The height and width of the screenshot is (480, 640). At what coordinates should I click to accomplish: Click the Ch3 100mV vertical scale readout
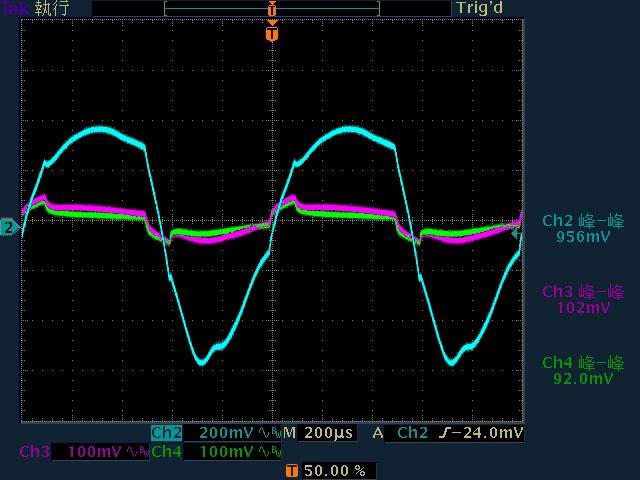(x=96, y=452)
